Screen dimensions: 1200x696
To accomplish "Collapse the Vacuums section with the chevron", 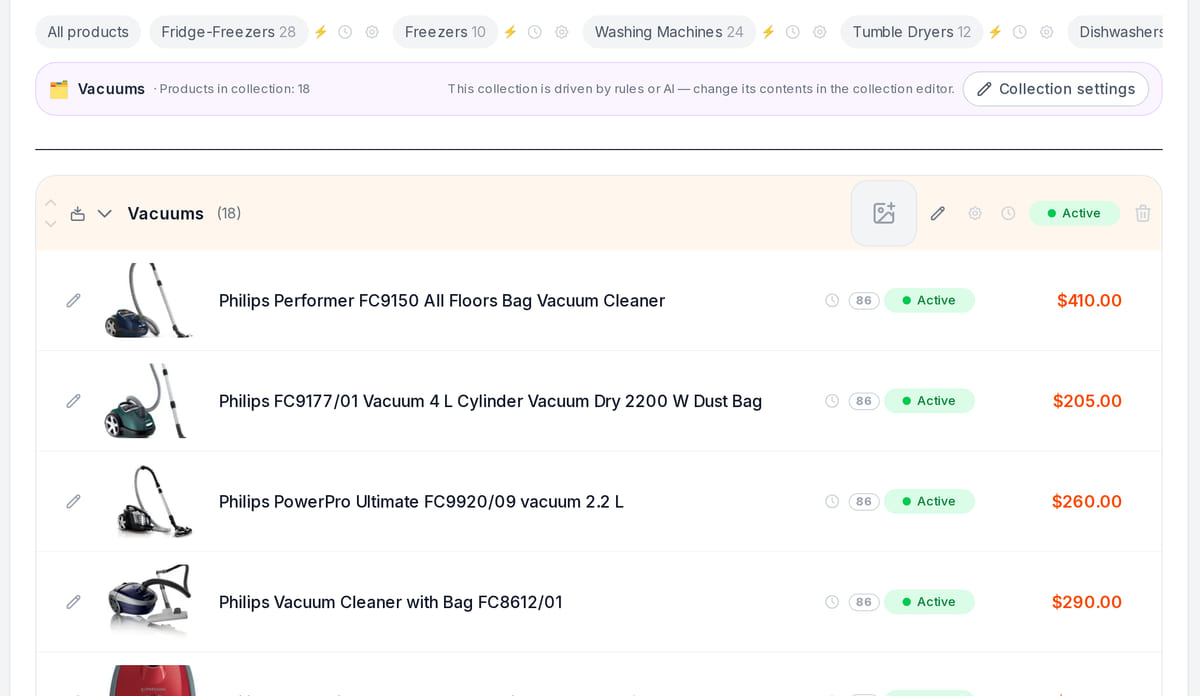I will click(x=105, y=213).
